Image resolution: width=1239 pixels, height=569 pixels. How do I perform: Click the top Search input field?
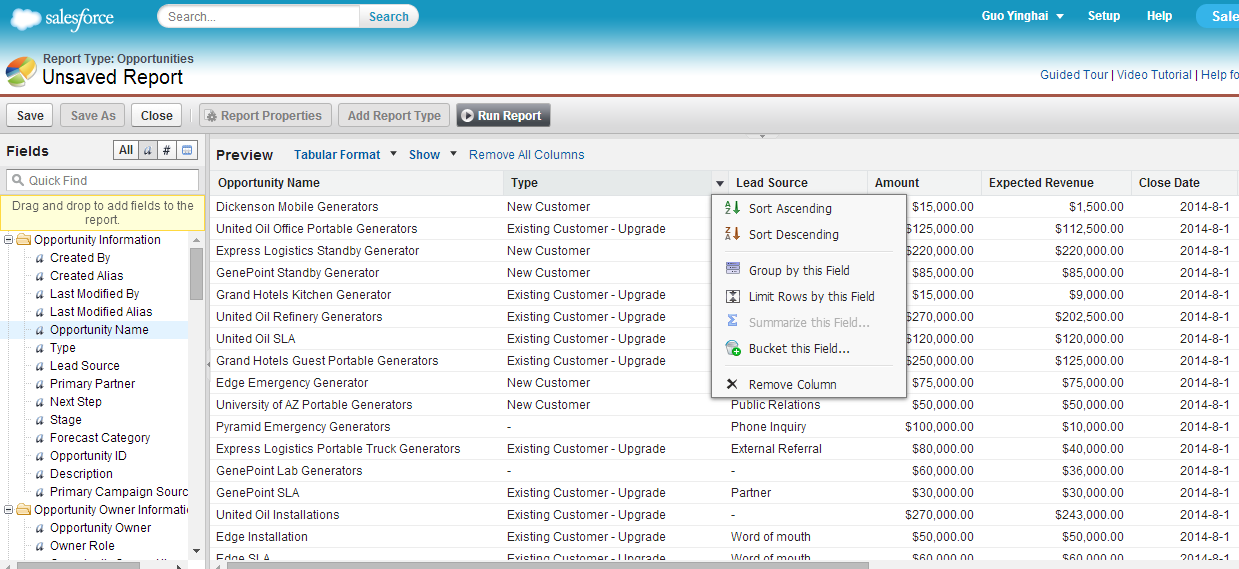coord(259,16)
